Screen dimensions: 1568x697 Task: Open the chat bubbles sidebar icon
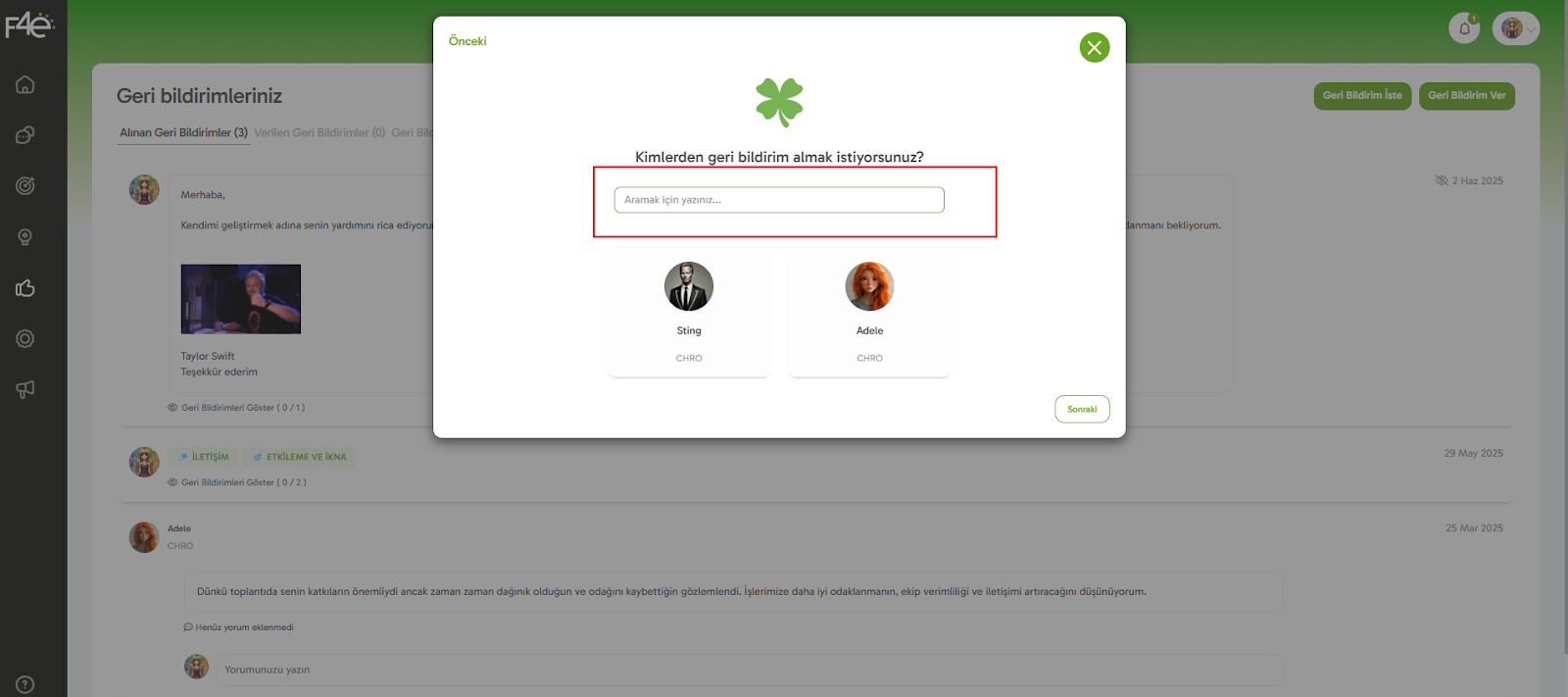click(x=25, y=135)
